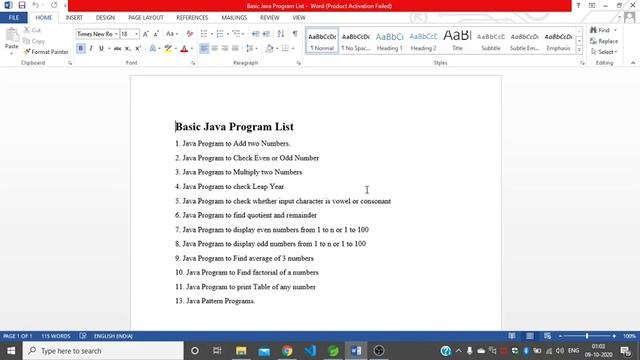The width and height of the screenshot is (640, 360).
Task: Toggle Show/Hide paragraph marks
Action: pyautogui.click(x=295, y=34)
